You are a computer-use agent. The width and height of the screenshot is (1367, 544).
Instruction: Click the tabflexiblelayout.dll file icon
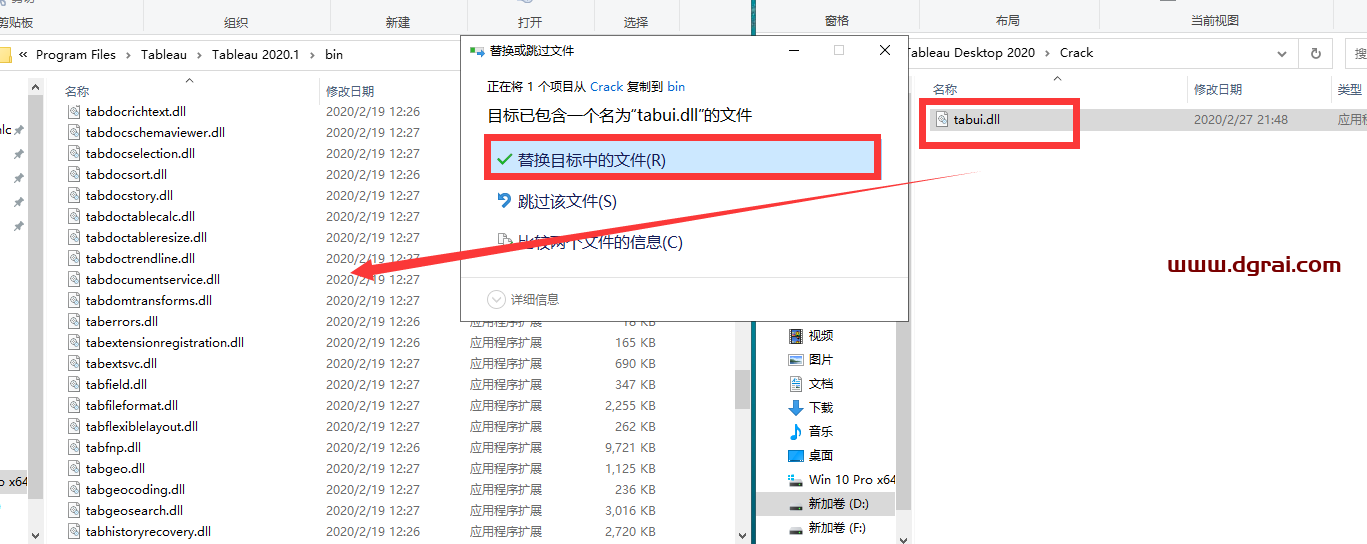pyautogui.click(x=74, y=427)
